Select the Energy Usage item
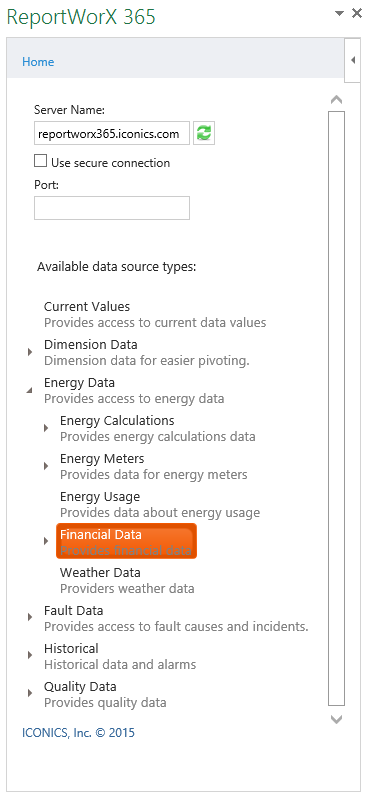The height and width of the screenshot is (796, 370). 160,504
